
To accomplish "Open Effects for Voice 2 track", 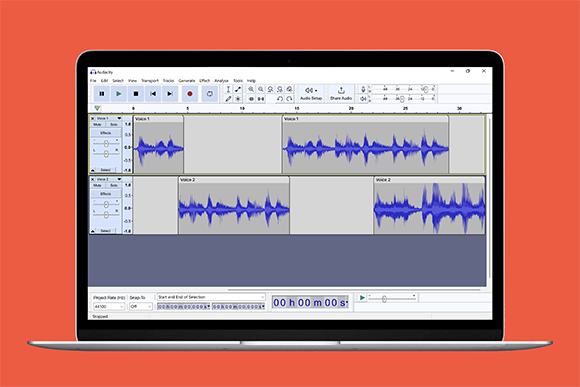I will 106,194.
